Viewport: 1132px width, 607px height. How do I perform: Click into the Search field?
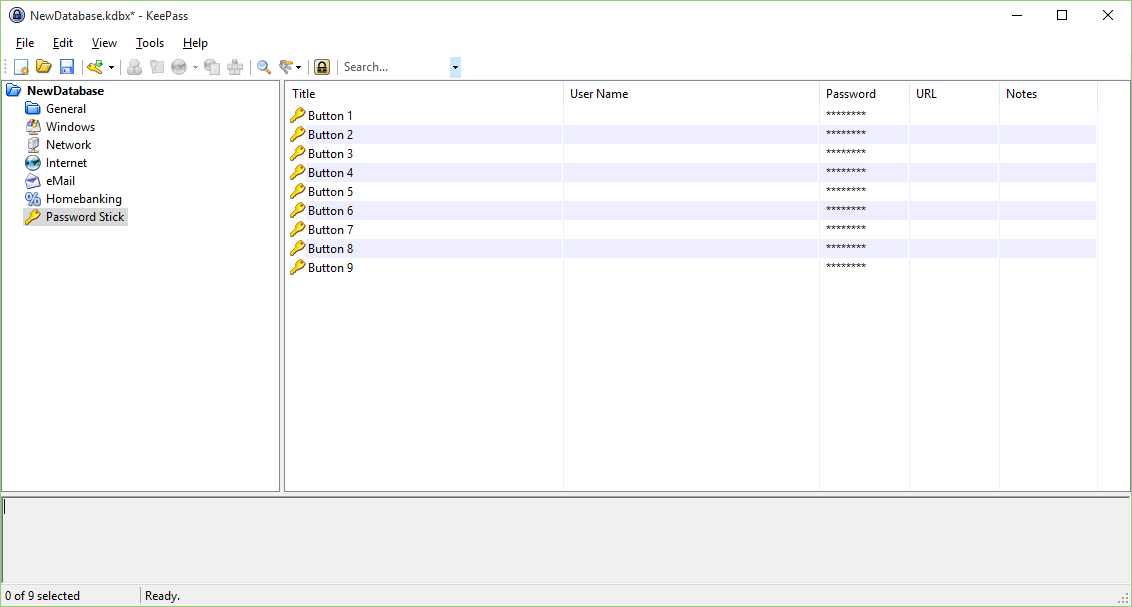[395, 67]
